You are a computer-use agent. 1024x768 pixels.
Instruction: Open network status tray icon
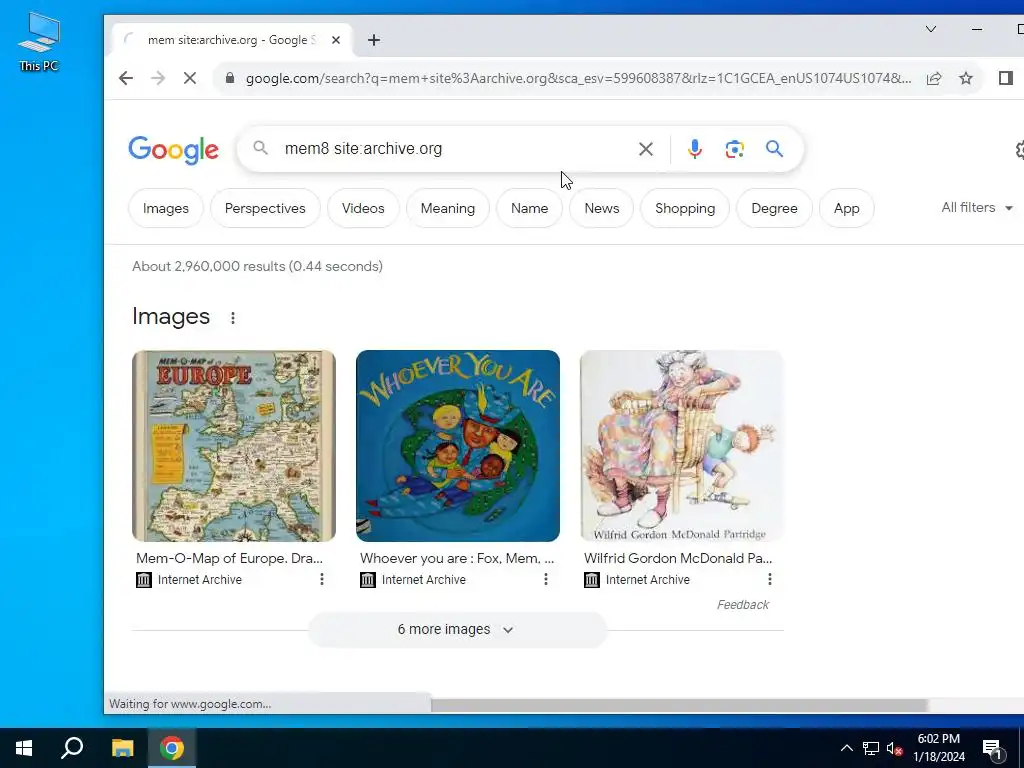tap(871, 748)
